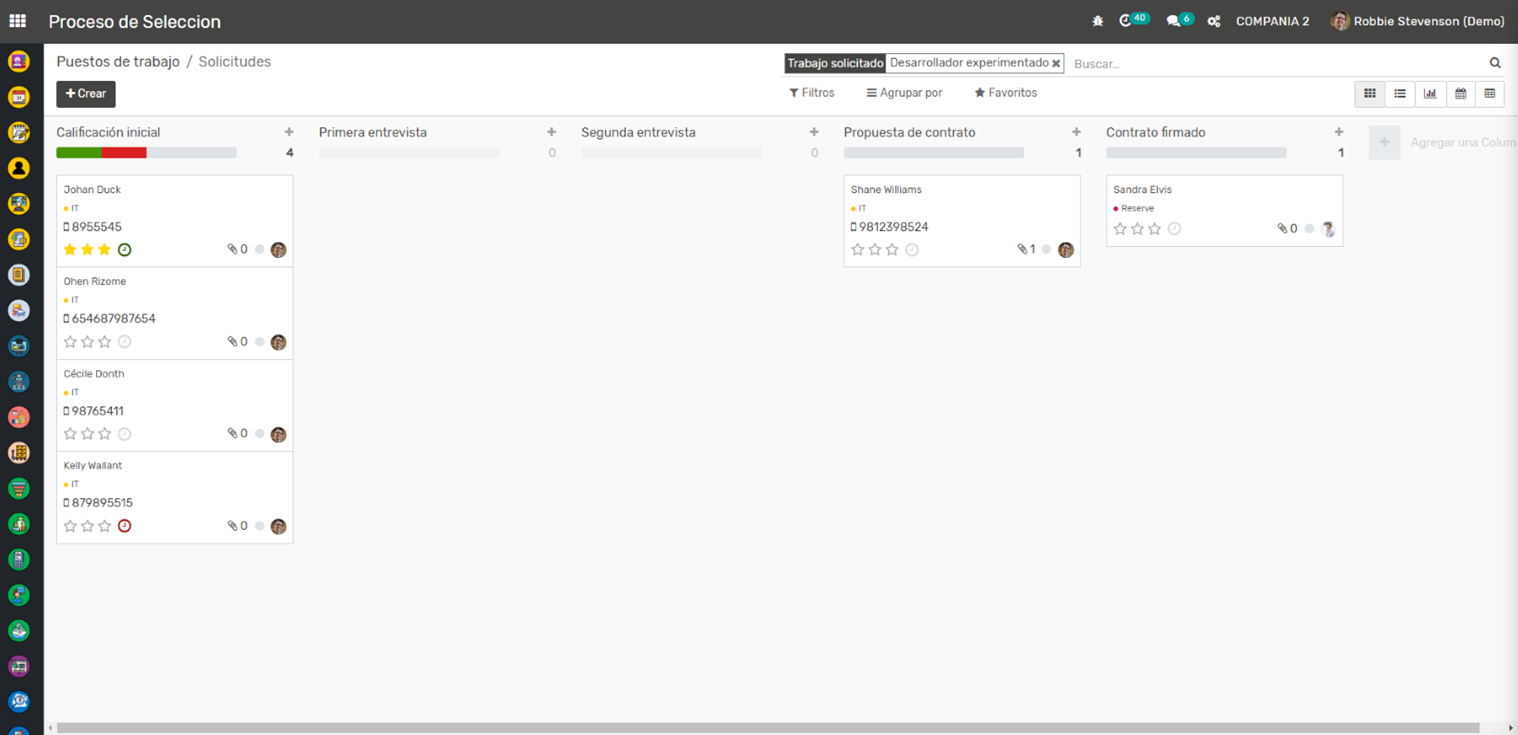Toggle kanban state dot on Johan Duck card
This screenshot has height=735, width=1518.
[260, 250]
